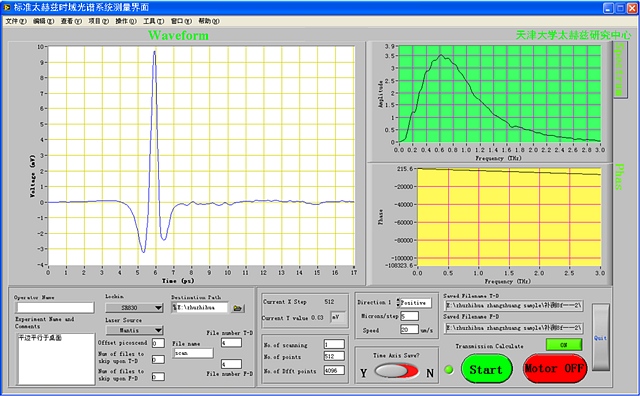Open the 查看 (View) menu
Viewport: 640px width, 396px height.
click(x=71, y=21)
